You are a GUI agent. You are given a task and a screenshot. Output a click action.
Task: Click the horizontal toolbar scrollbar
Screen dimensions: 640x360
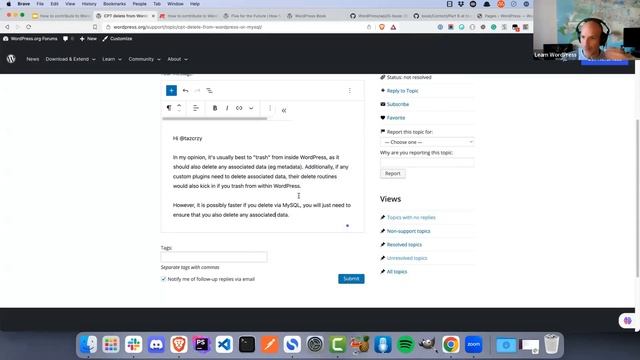tap(215, 119)
